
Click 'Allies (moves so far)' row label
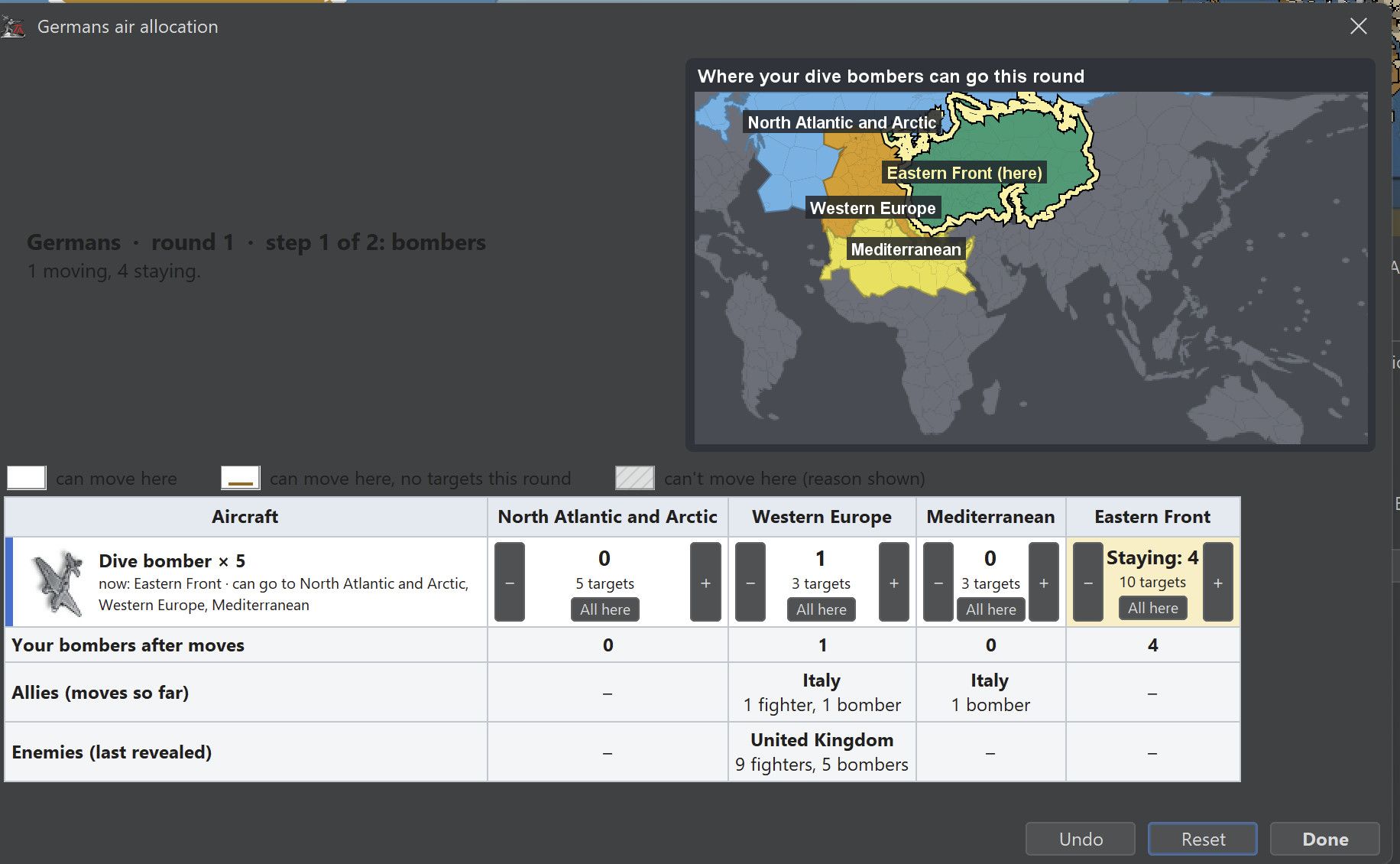click(100, 692)
